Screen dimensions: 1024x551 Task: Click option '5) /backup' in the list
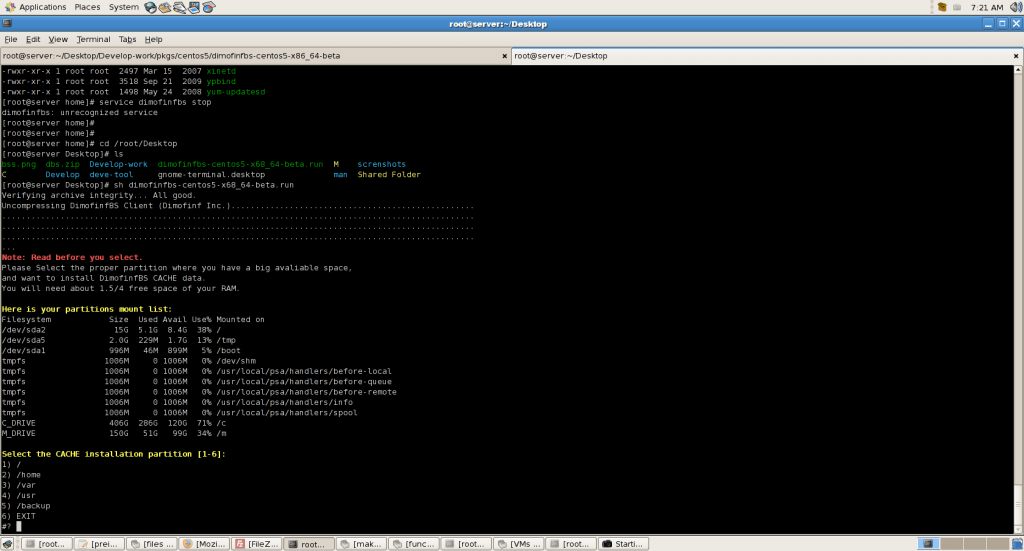pos(26,506)
